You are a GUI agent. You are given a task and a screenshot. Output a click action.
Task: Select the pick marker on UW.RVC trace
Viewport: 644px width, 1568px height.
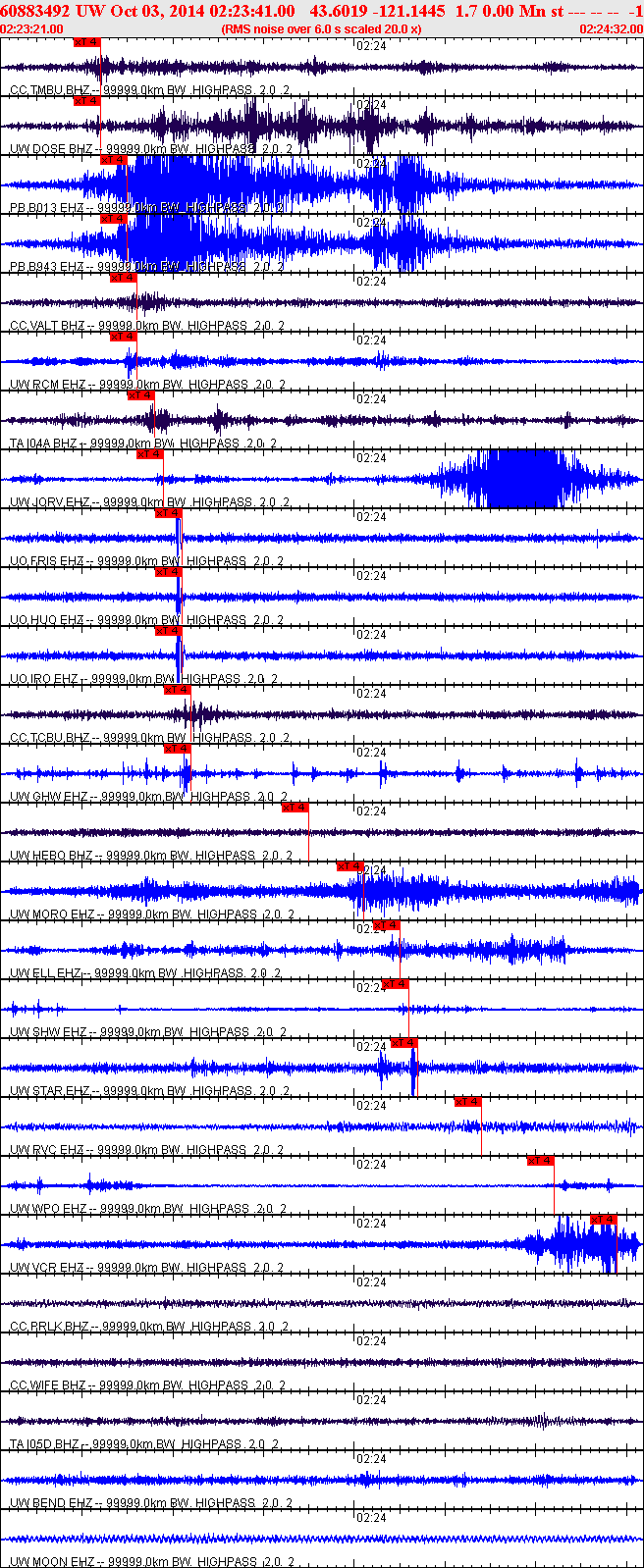[x=467, y=1102]
